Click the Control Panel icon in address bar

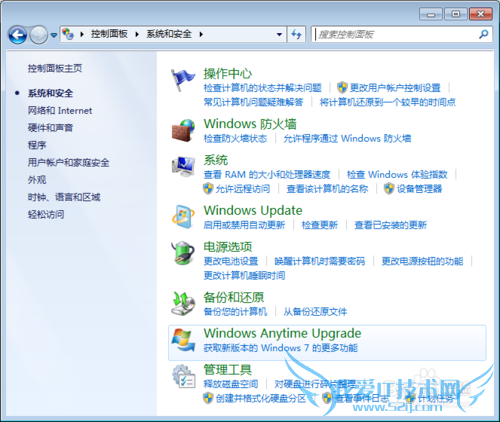click(68, 34)
